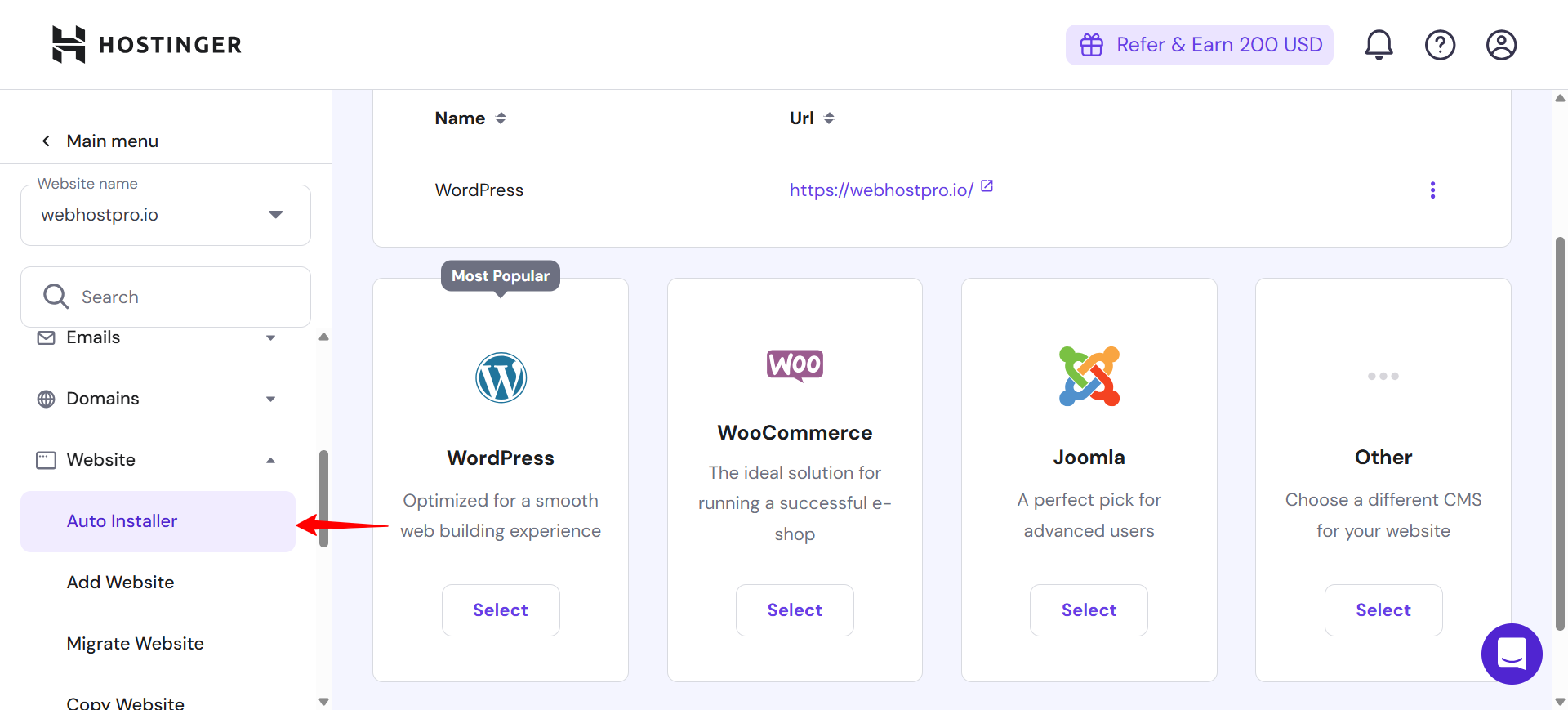
Task: Click the main page scrollbar thumb
Action: tap(1560, 434)
